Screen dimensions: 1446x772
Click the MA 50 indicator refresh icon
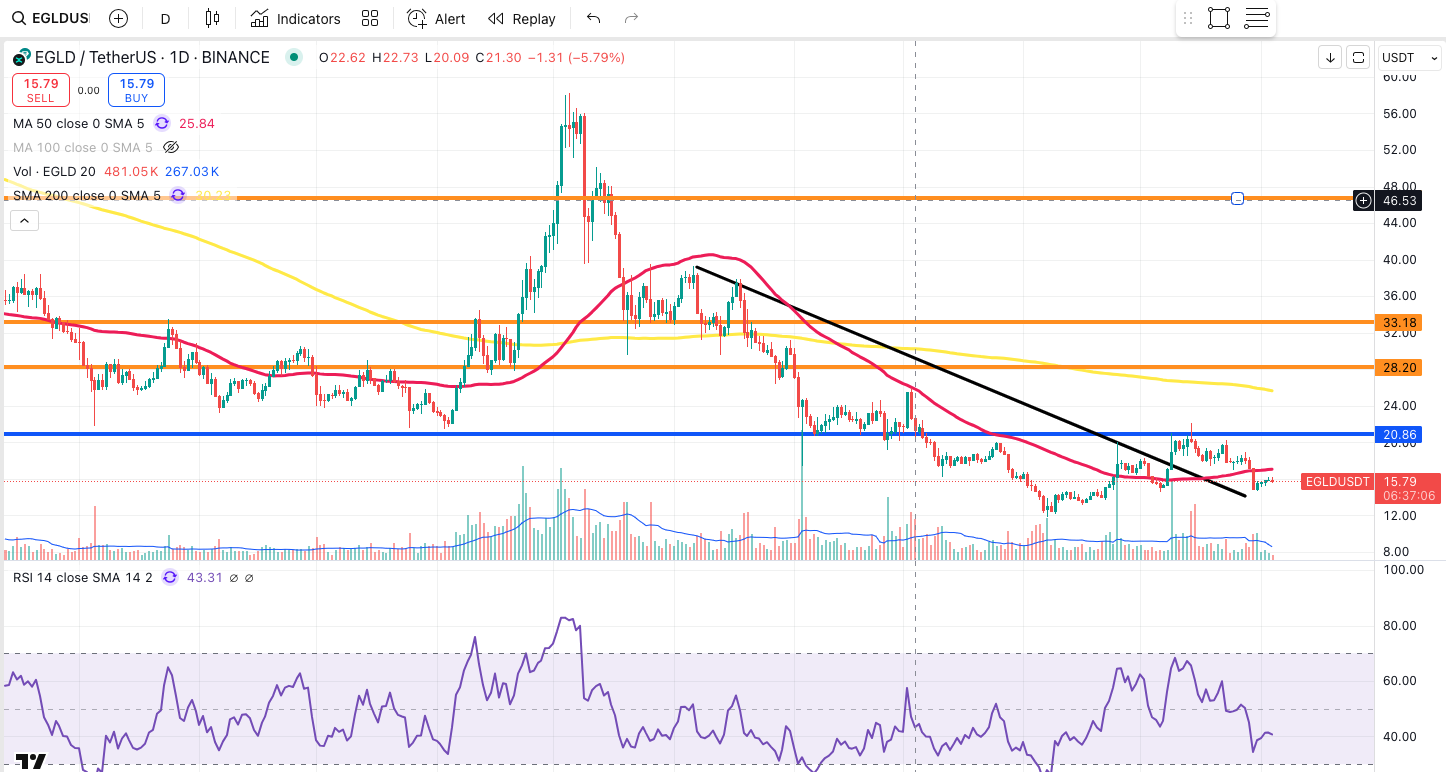coord(161,124)
